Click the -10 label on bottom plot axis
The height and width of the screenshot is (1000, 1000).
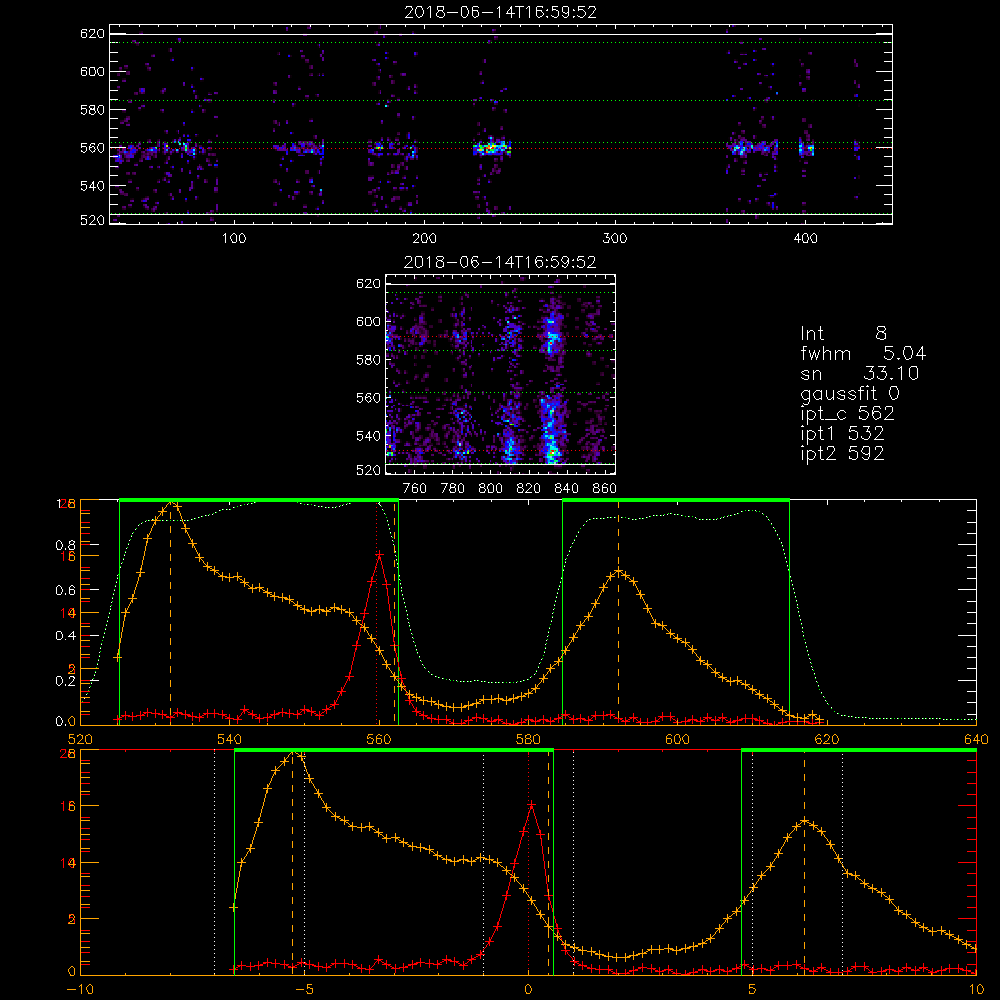click(x=80, y=989)
